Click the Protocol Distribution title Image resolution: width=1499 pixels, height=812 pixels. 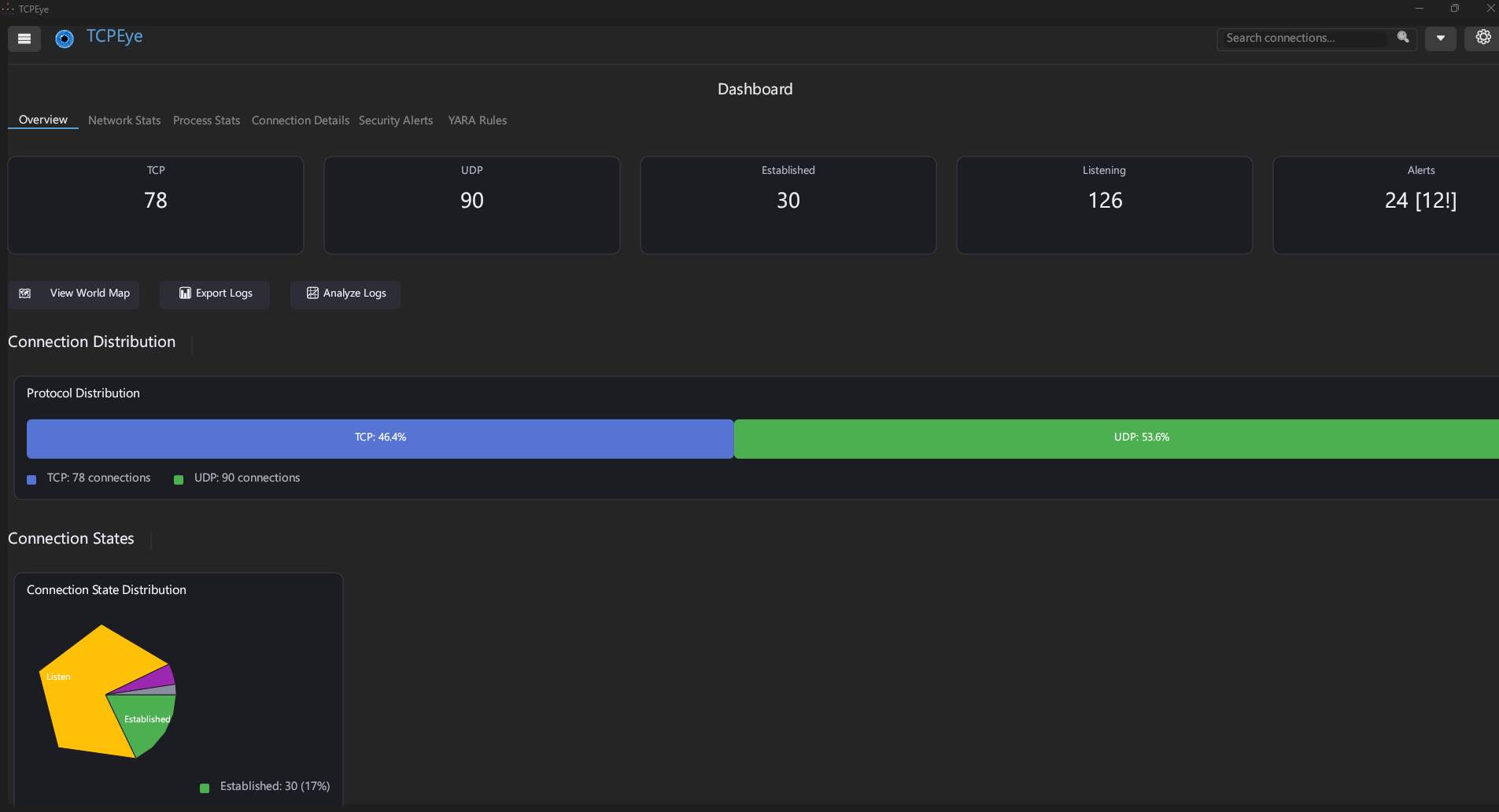tap(83, 393)
